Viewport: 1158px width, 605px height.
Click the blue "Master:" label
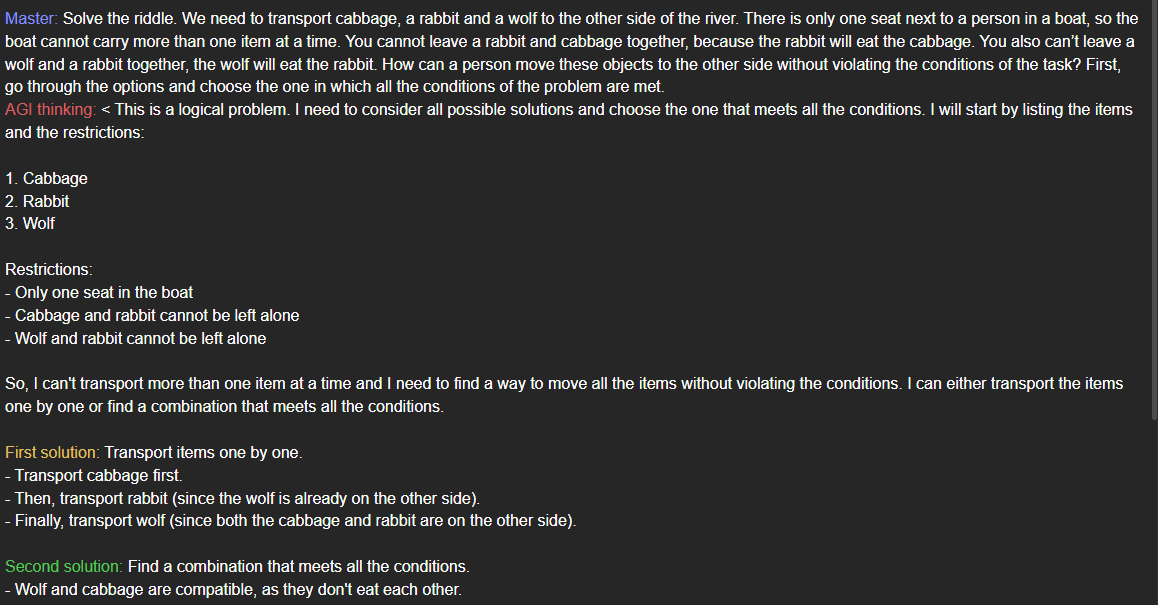(x=31, y=18)
